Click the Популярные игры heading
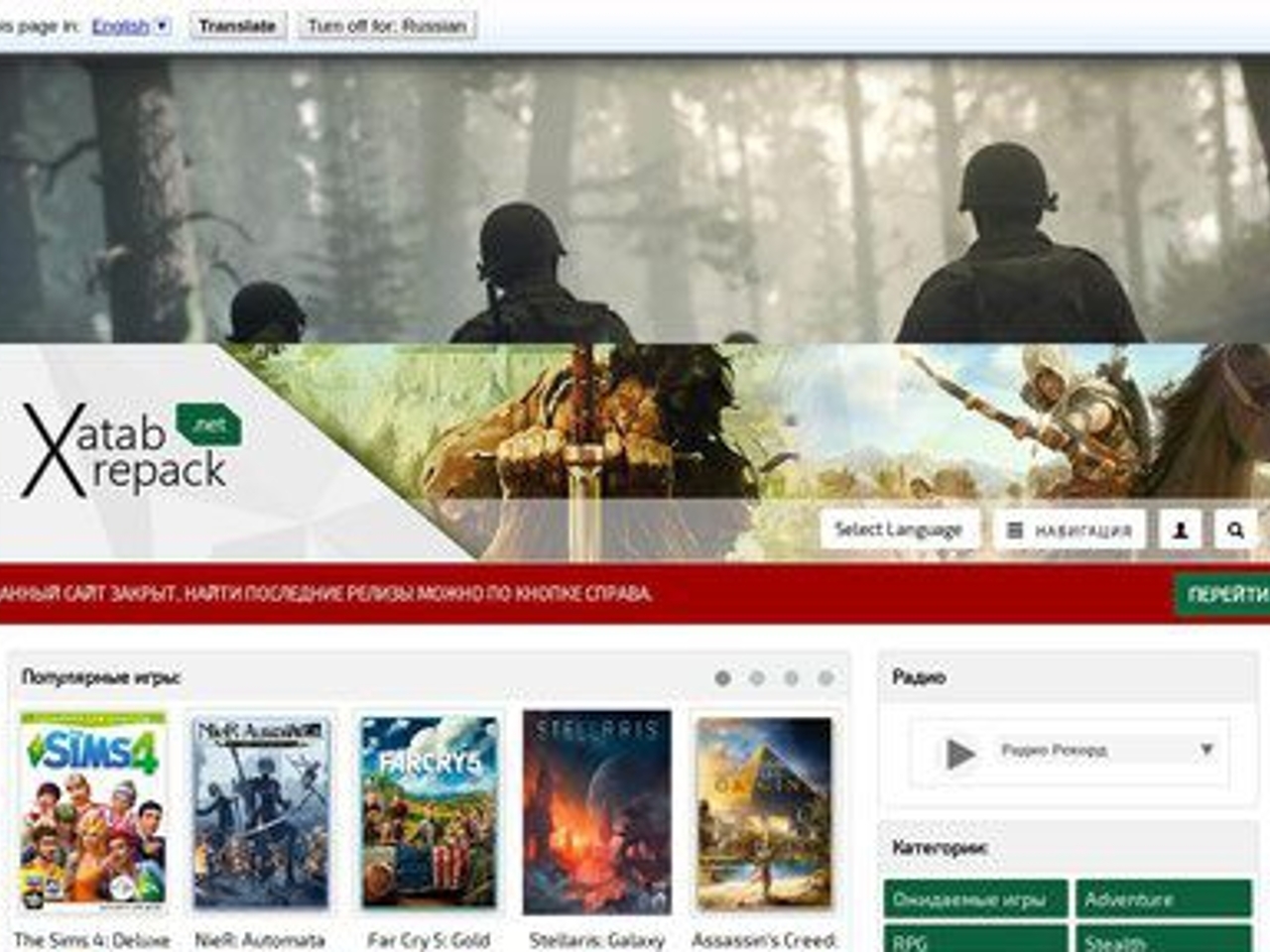 tap(101, 678)
